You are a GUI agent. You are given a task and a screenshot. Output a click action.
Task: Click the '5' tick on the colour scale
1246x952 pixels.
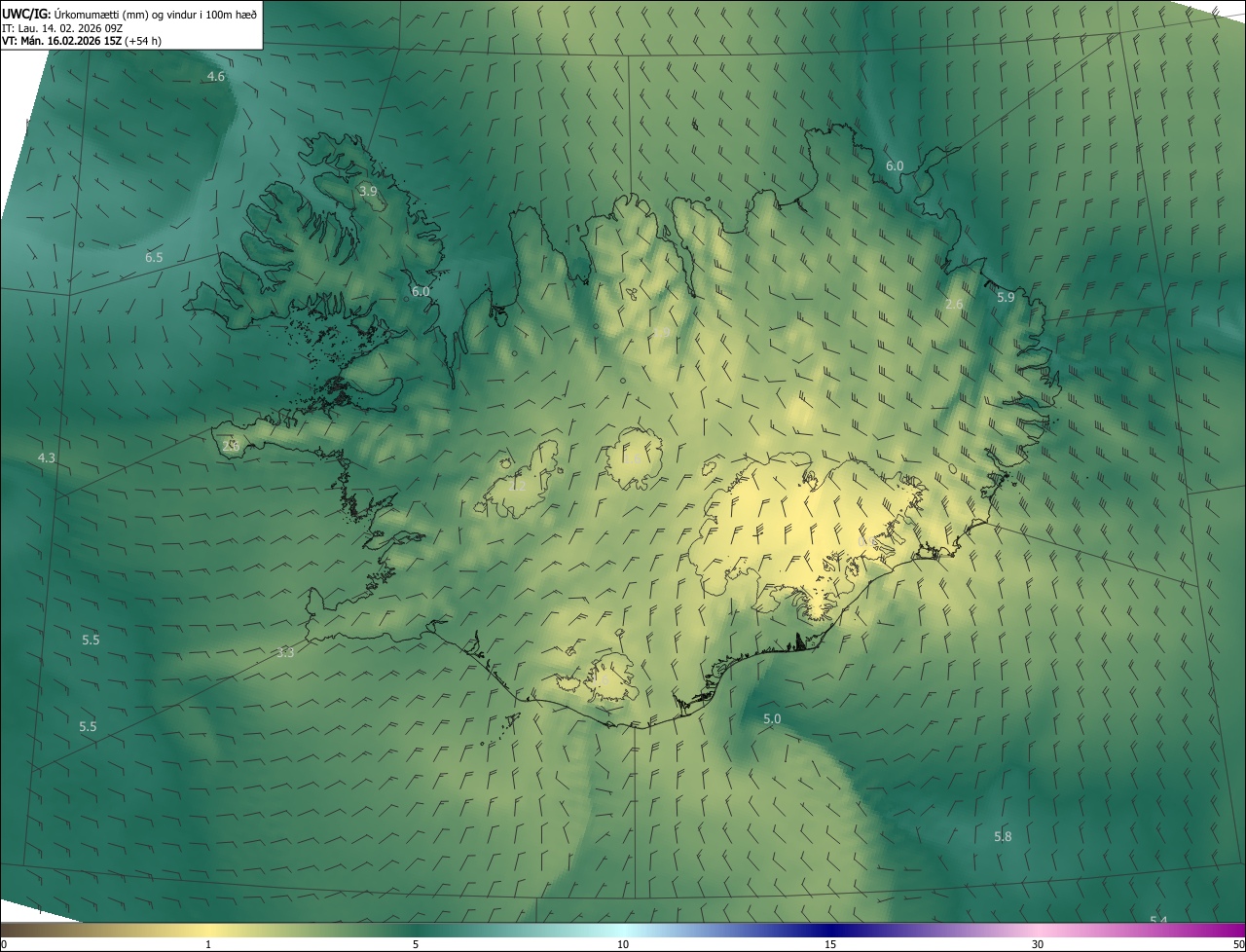(x=416, y=945)
